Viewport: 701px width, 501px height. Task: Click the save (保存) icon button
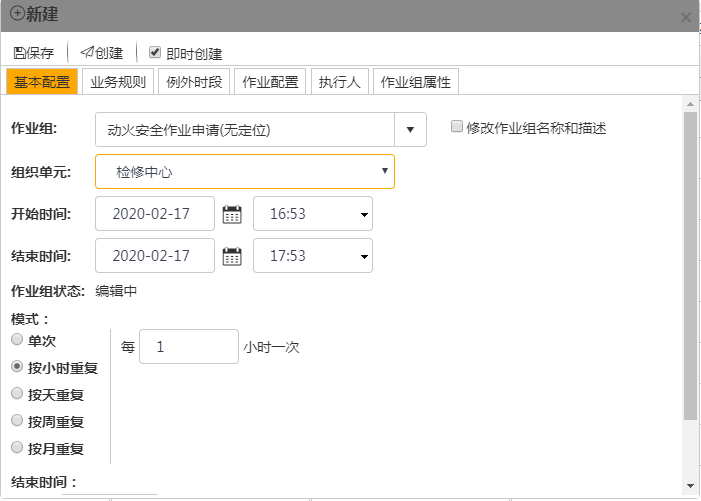(20, 53)
